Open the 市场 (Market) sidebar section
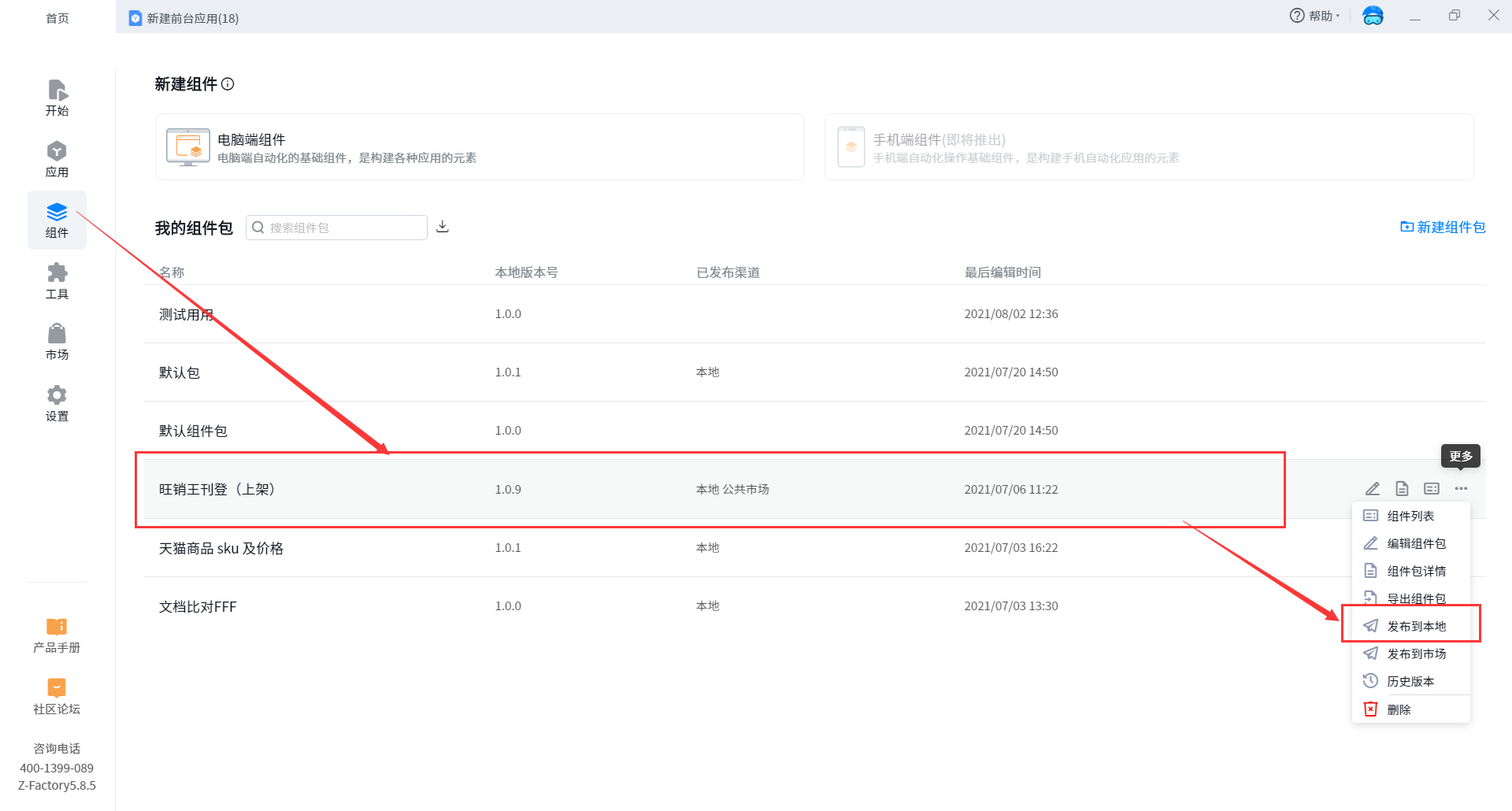The height and width of the screenshot is (811, 1512). pyautogui.click(x=57, y=342)
